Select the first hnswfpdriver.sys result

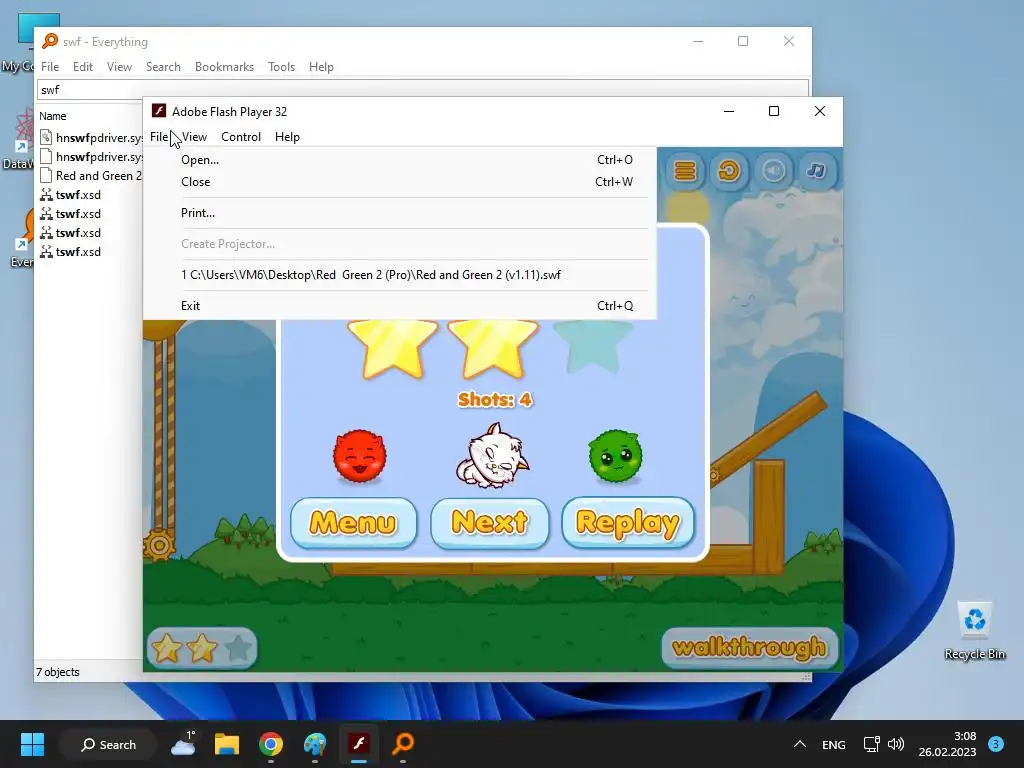tap(91, 138)
